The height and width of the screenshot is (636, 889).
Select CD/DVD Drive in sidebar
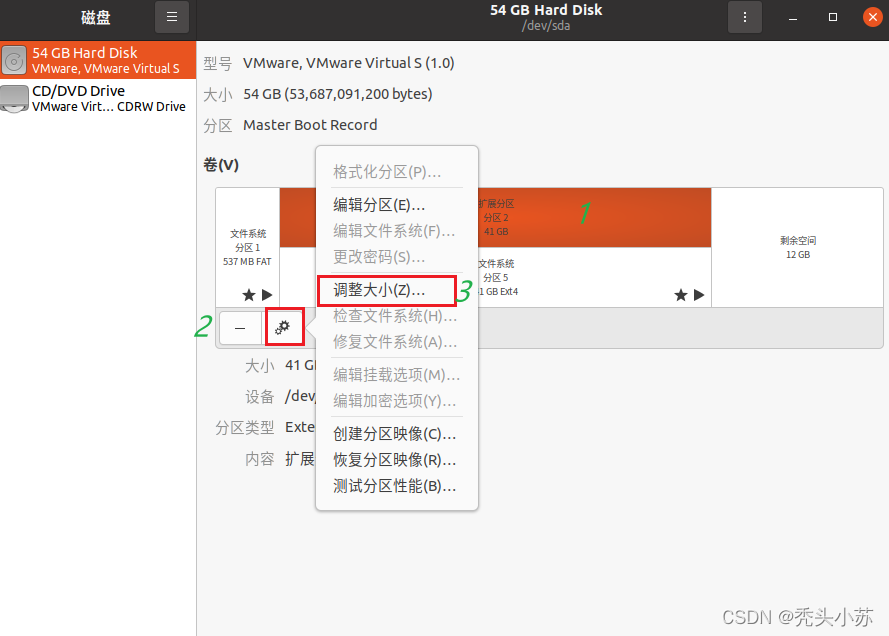98,98
